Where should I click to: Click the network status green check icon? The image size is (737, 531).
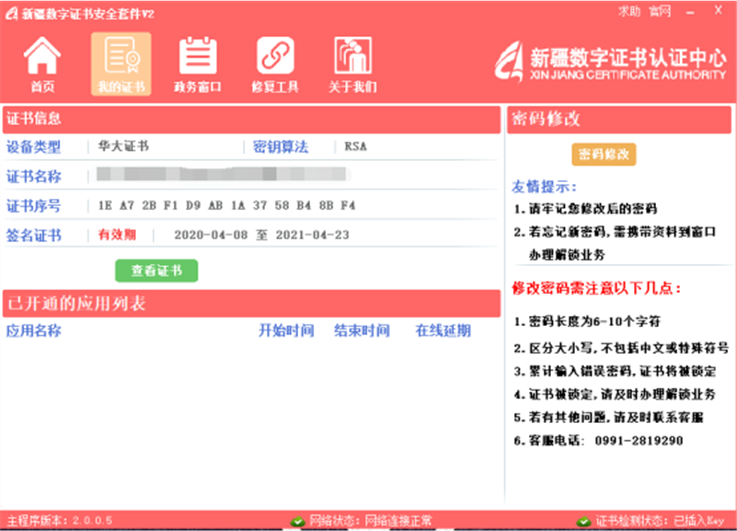click(x=297, y=522)
